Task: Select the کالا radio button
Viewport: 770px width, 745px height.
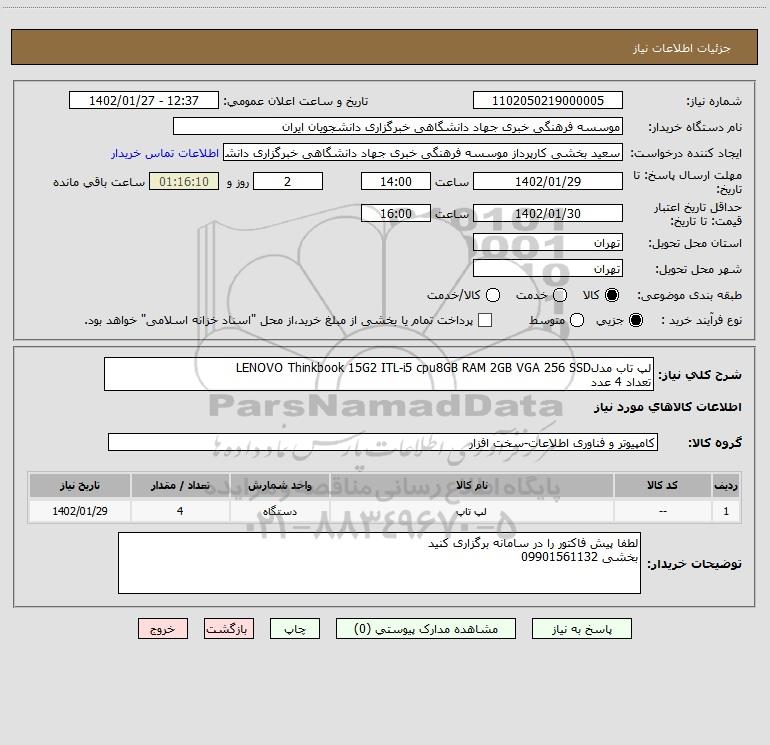Action: coord(612,295)
